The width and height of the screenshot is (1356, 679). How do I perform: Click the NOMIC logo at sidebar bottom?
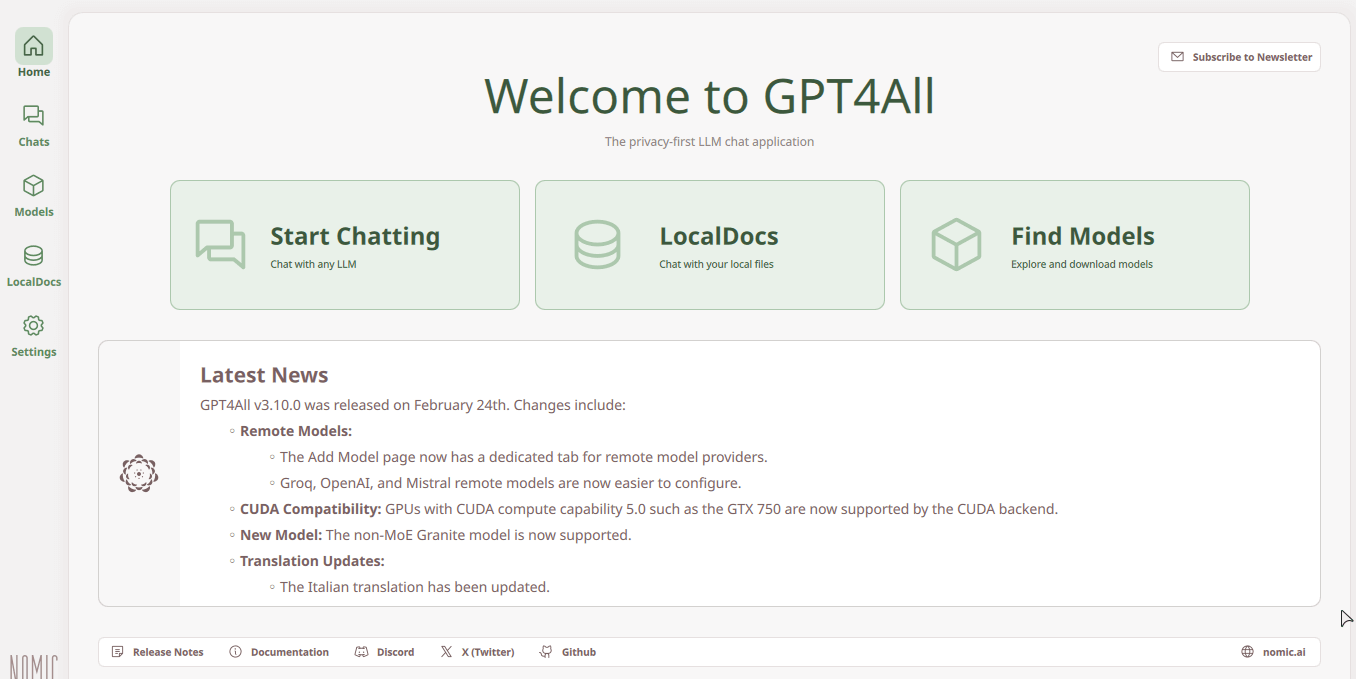pyautogui.click(x=34, y=667)
